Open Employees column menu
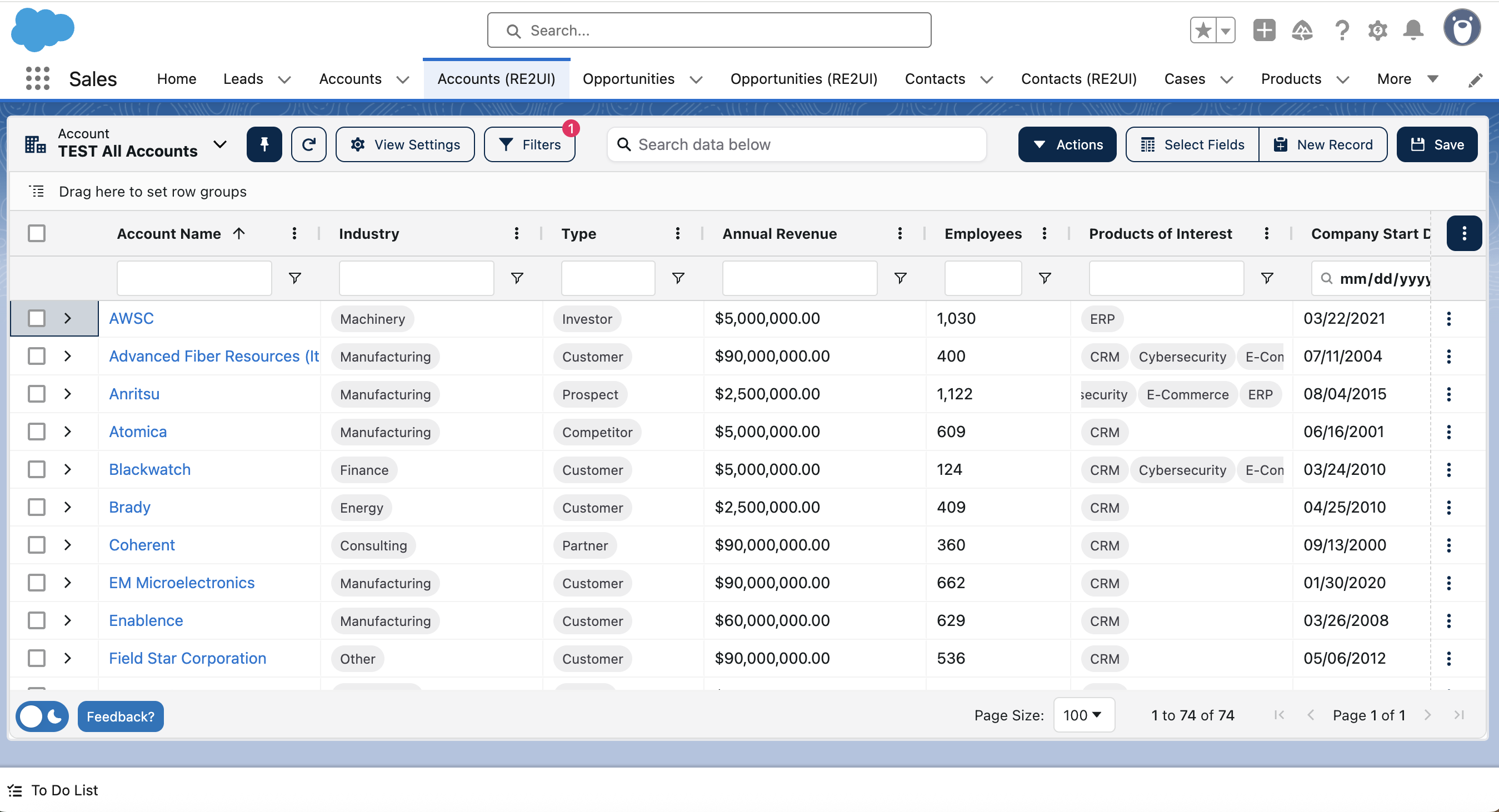 click(1045, 233)
